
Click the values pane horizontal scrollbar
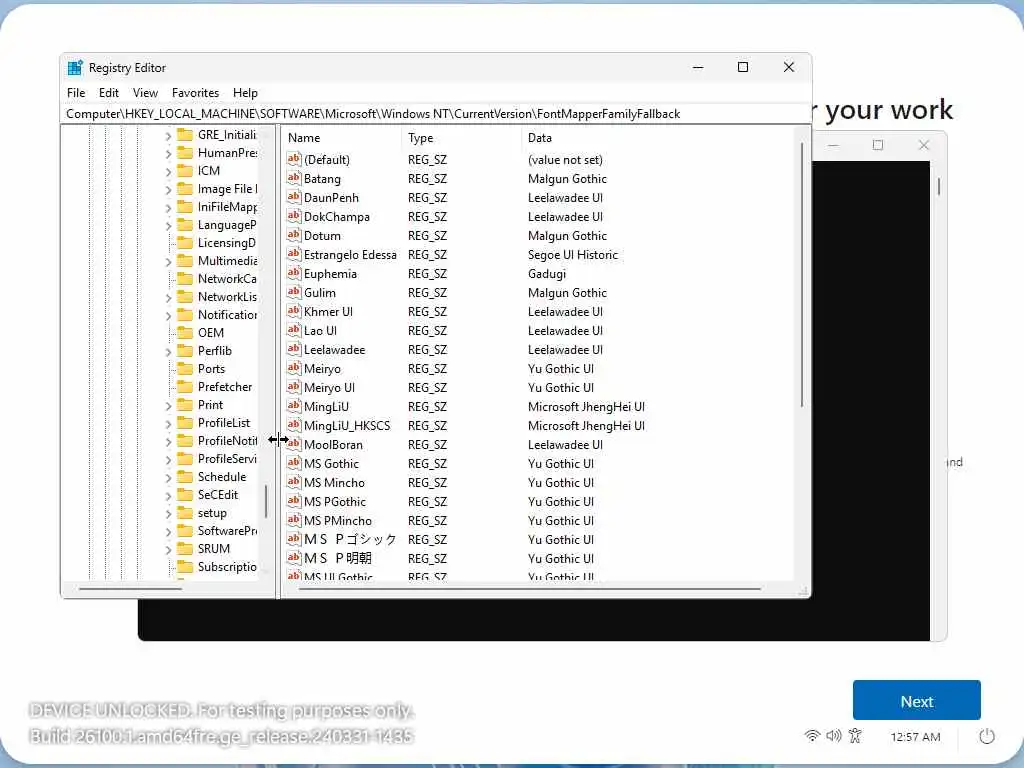[530, 589]
